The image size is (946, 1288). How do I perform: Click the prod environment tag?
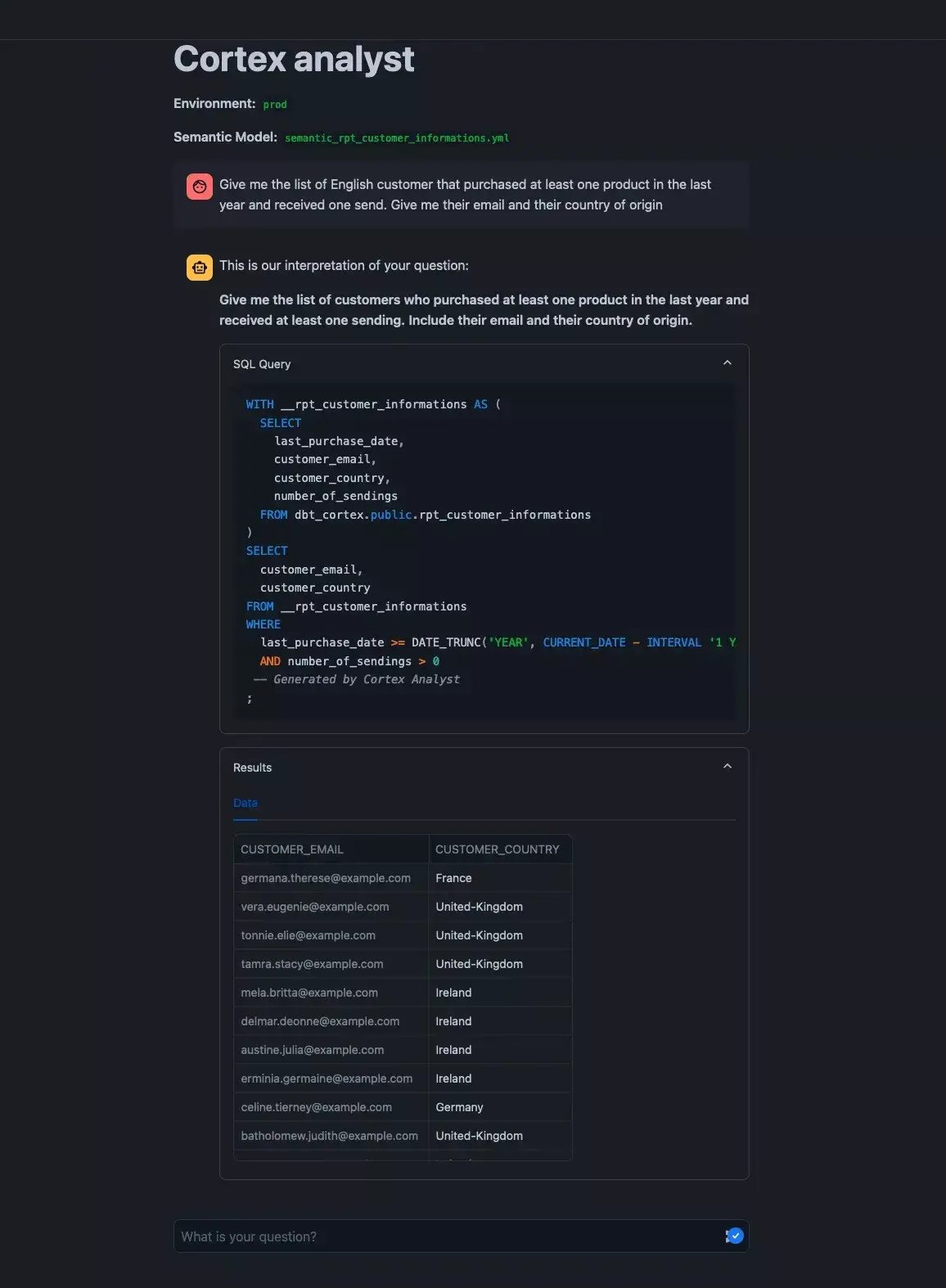click(275, 105)
